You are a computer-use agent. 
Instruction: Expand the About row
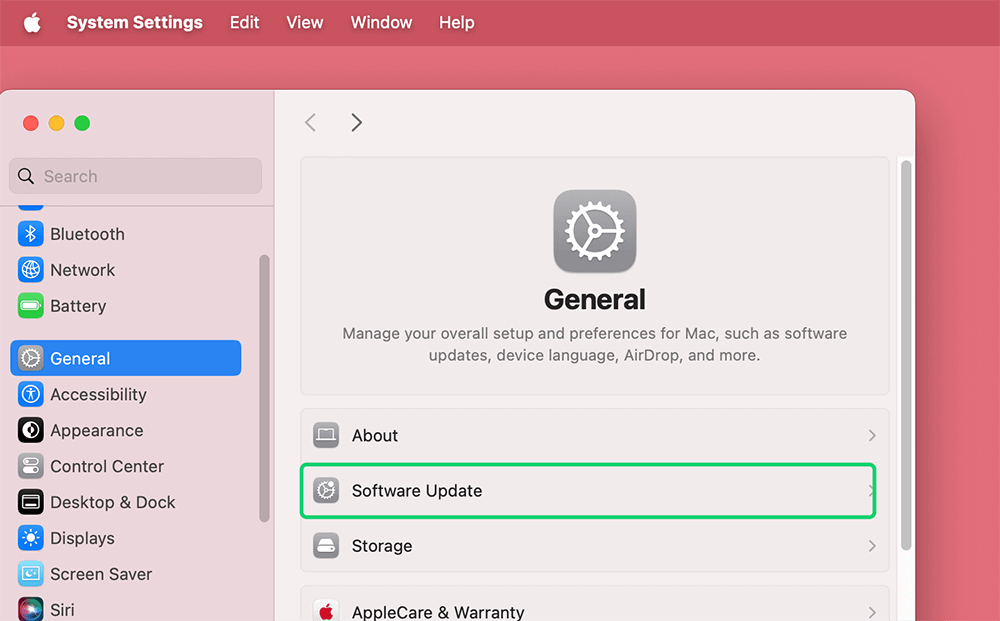pos(871,435)
